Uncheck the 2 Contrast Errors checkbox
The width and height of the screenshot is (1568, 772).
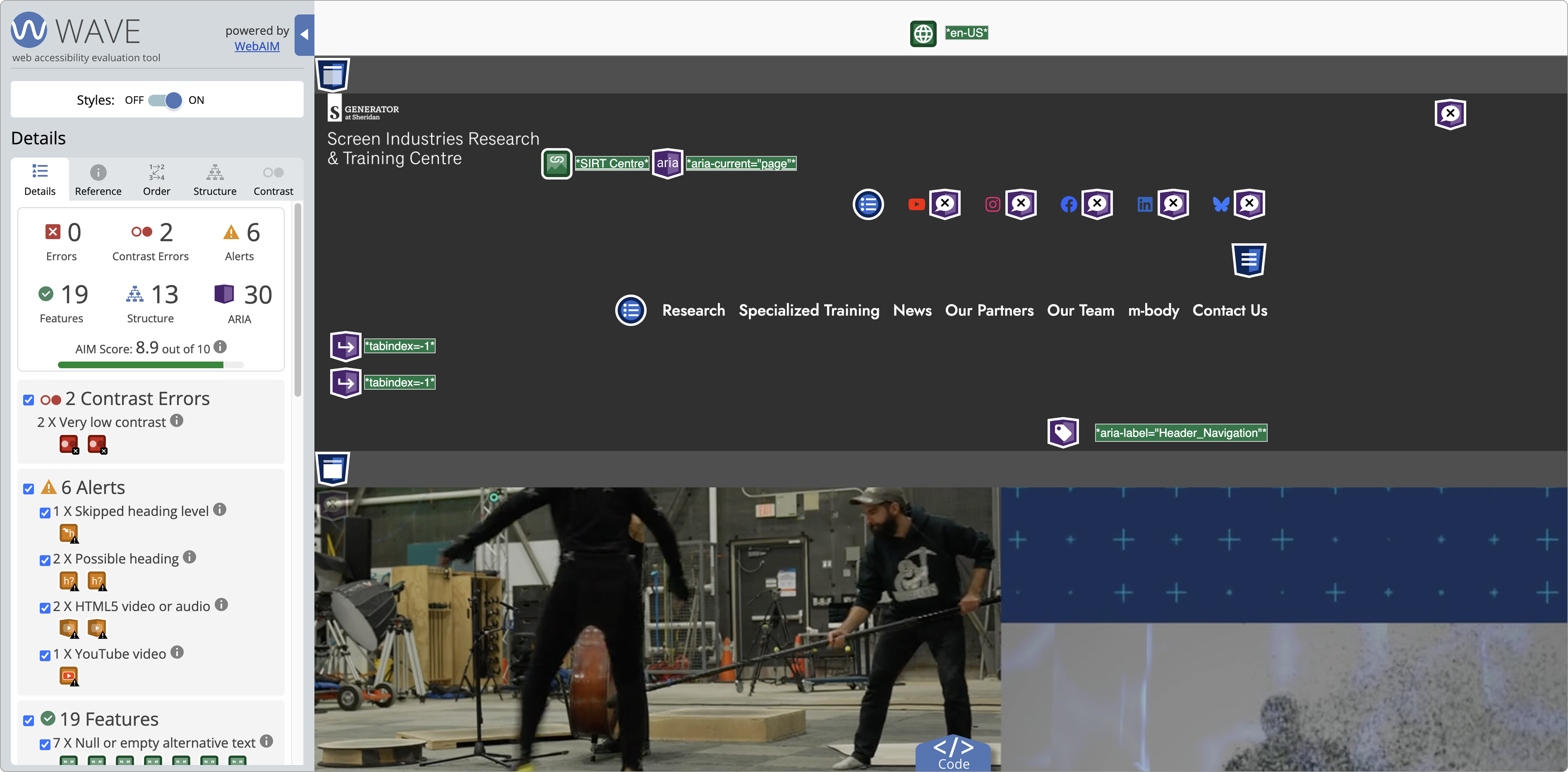pos(28,400)
